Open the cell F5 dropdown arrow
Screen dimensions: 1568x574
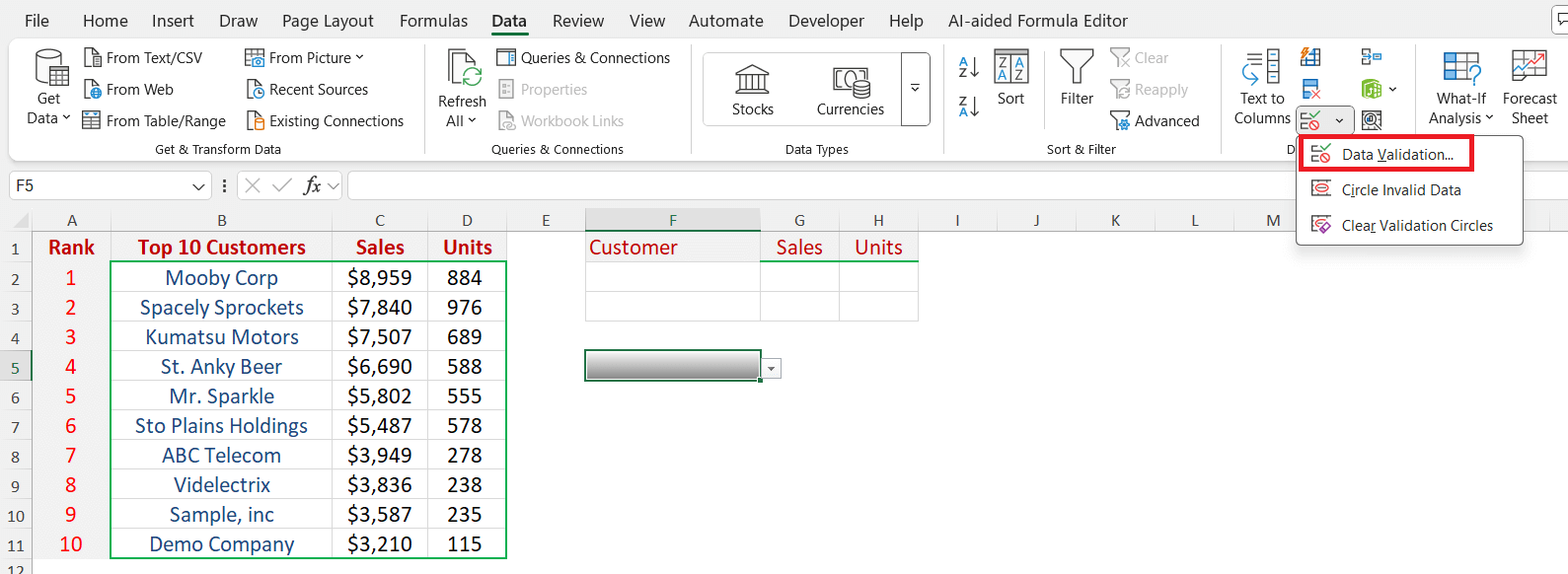[772, 369]
